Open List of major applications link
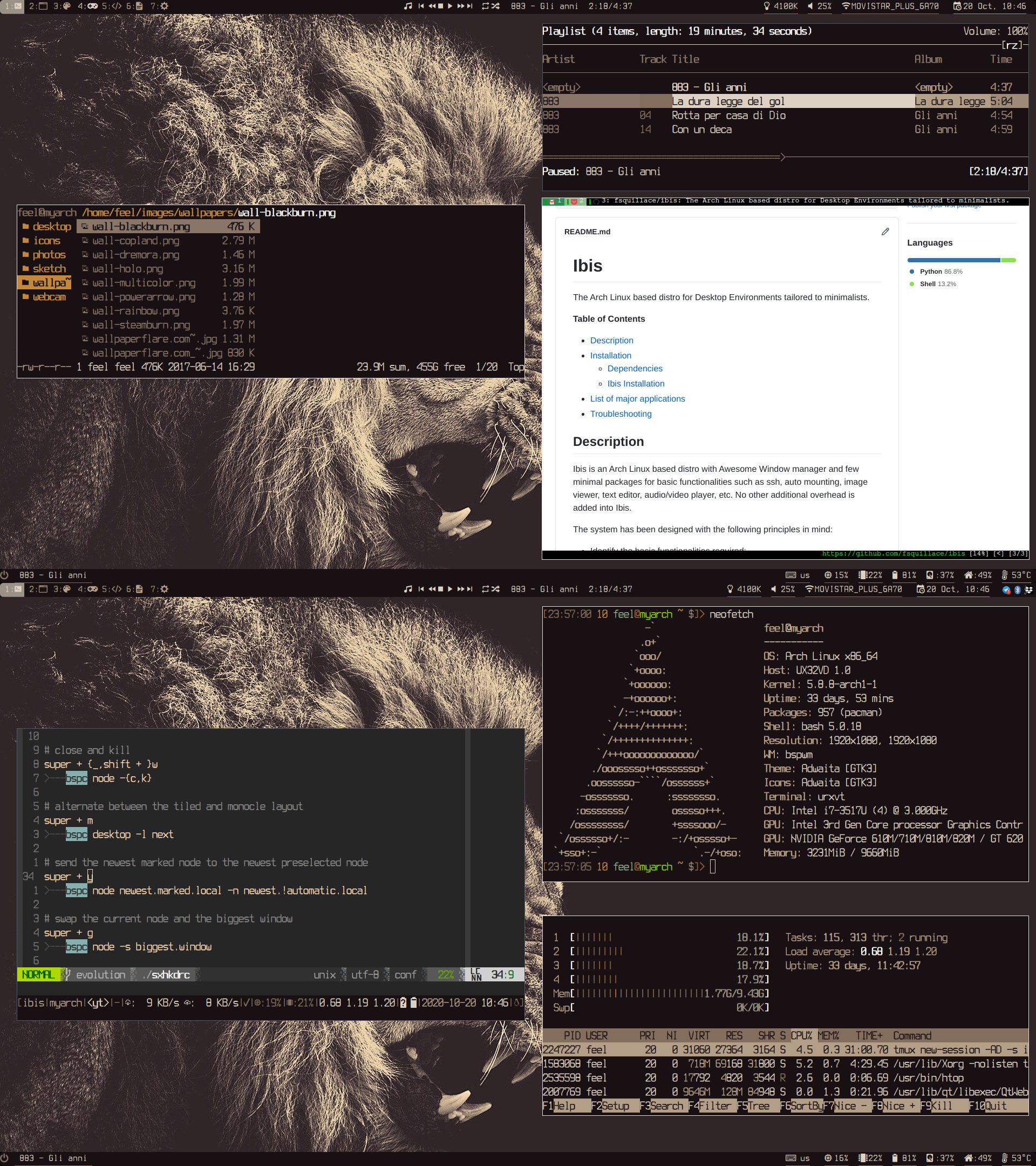1036x1166 pixels. [637, 399]
